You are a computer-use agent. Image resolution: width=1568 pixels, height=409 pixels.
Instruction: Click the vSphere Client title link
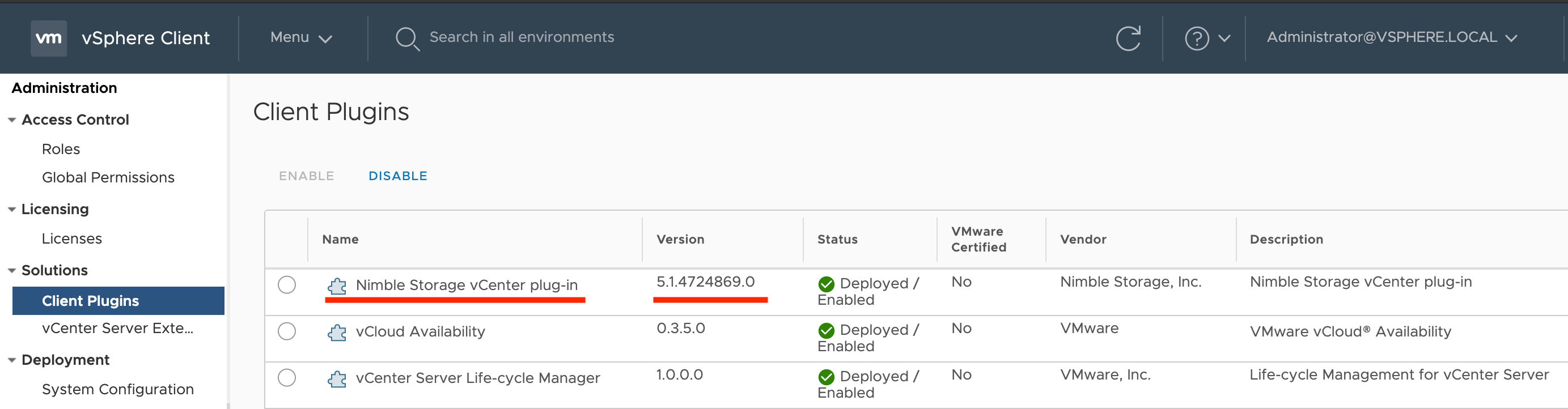(x=146, y=39)
